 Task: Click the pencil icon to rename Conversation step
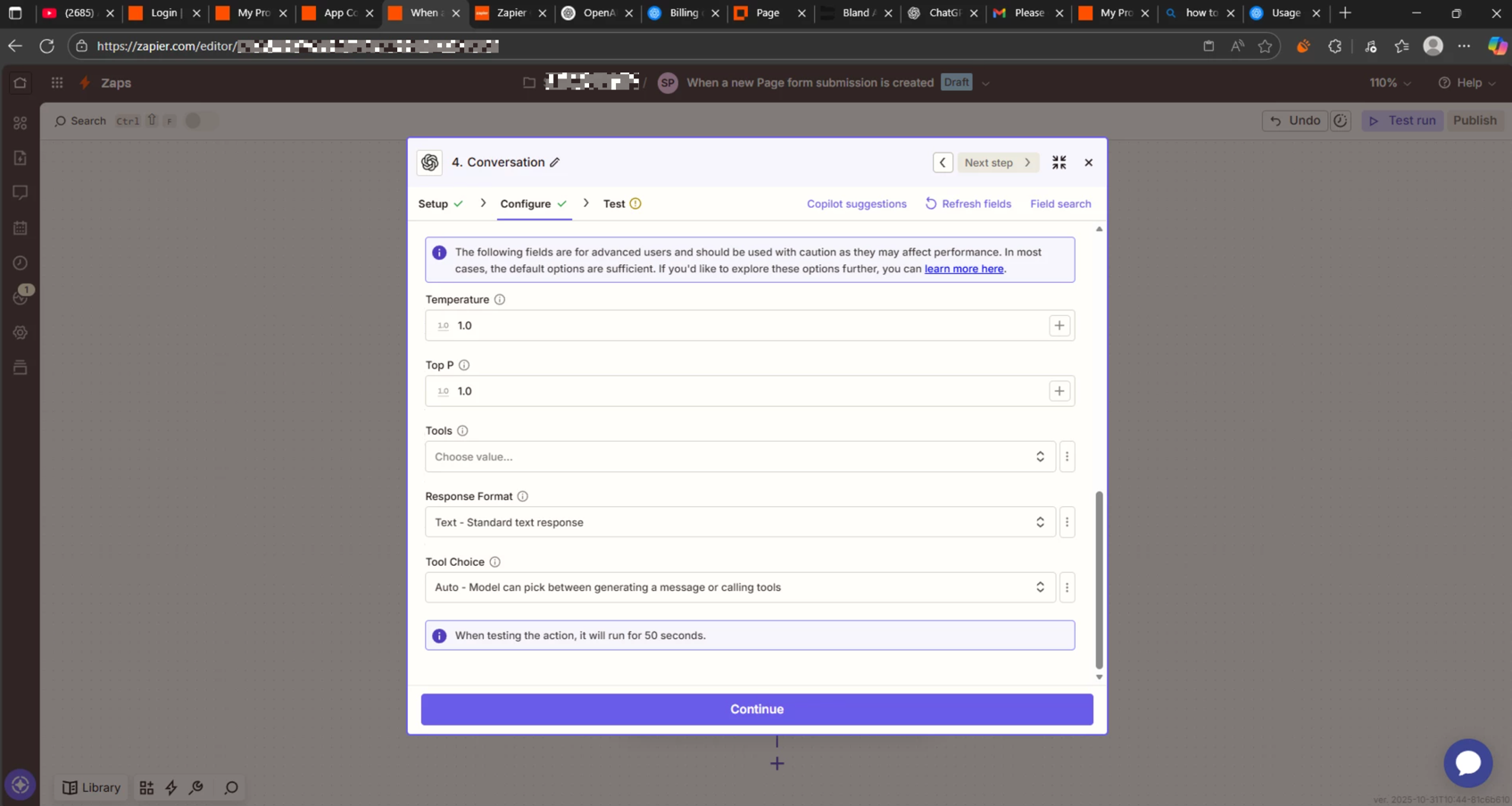(555, 162)
